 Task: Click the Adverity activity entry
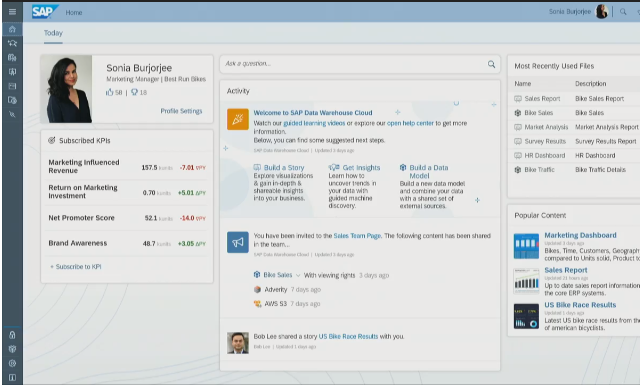point(287,289)
